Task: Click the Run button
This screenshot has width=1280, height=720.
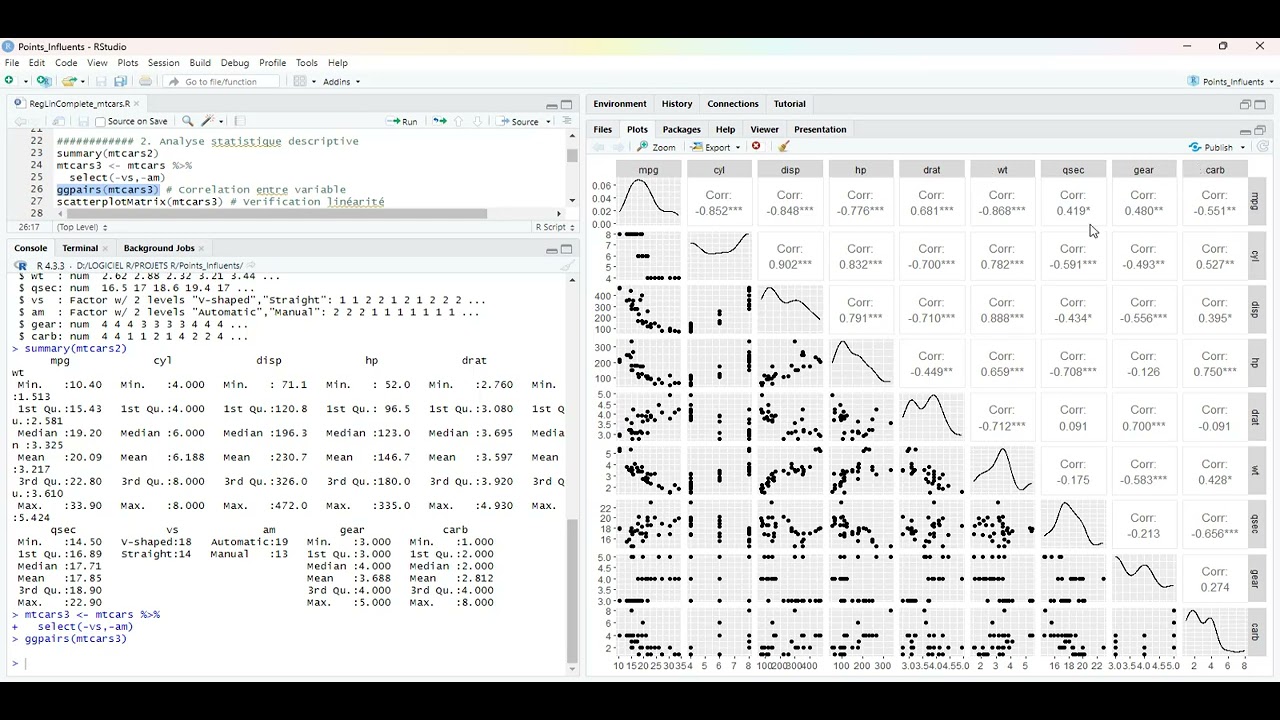Action: (403, 121)
